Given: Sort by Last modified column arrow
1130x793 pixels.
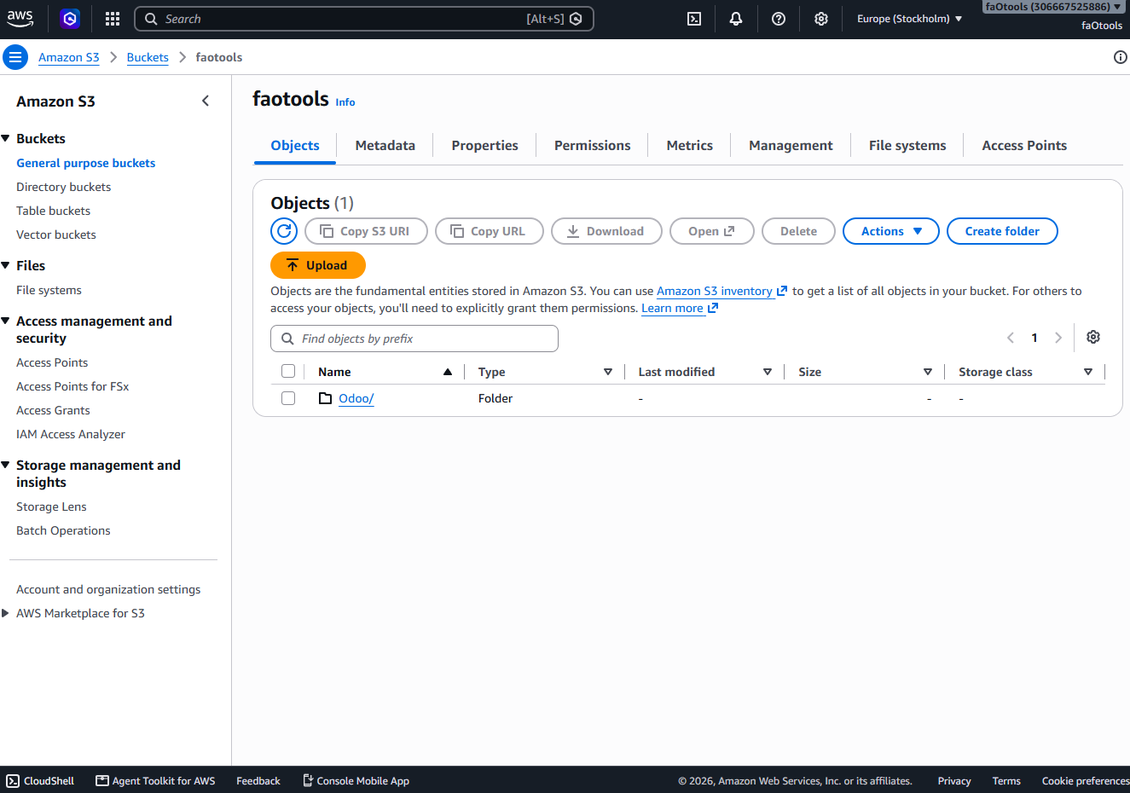Looking at the screenshot, I should (x=768, y=372).
